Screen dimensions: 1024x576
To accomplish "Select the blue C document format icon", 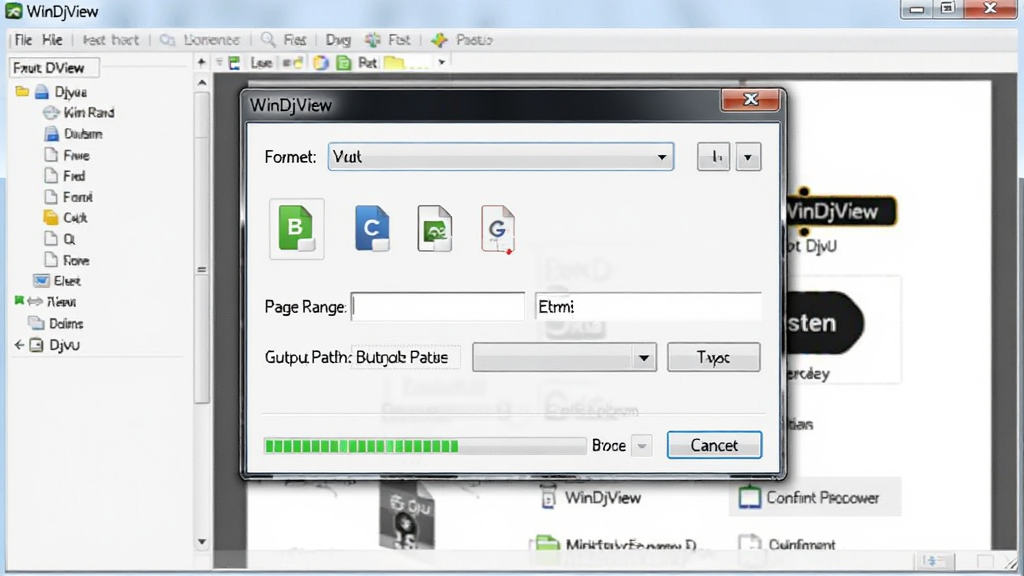I will [372, 229].
